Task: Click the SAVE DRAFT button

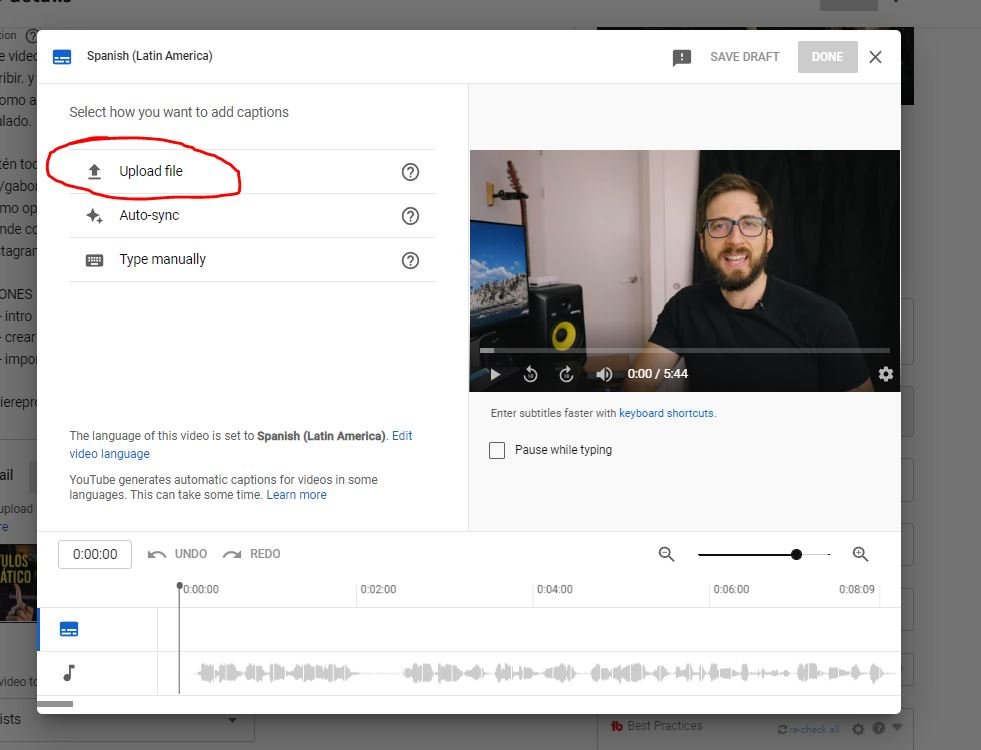Action: [743, 57]
